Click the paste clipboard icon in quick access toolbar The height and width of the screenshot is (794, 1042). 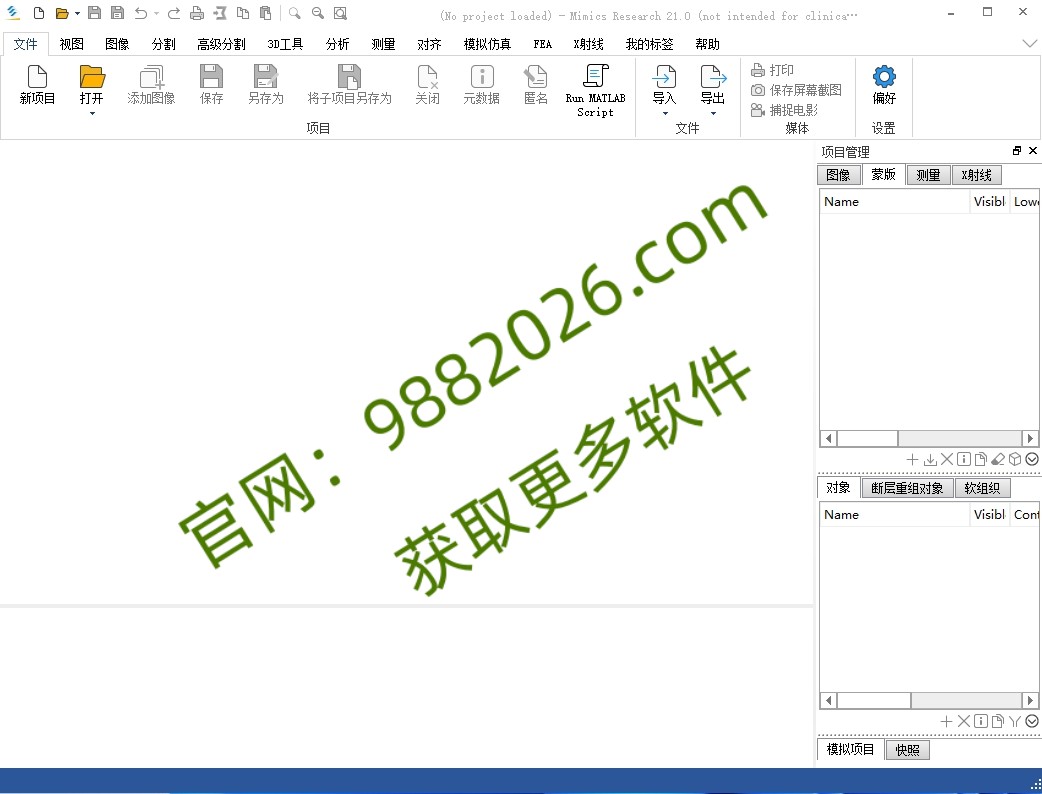click(x=266, y=13)
